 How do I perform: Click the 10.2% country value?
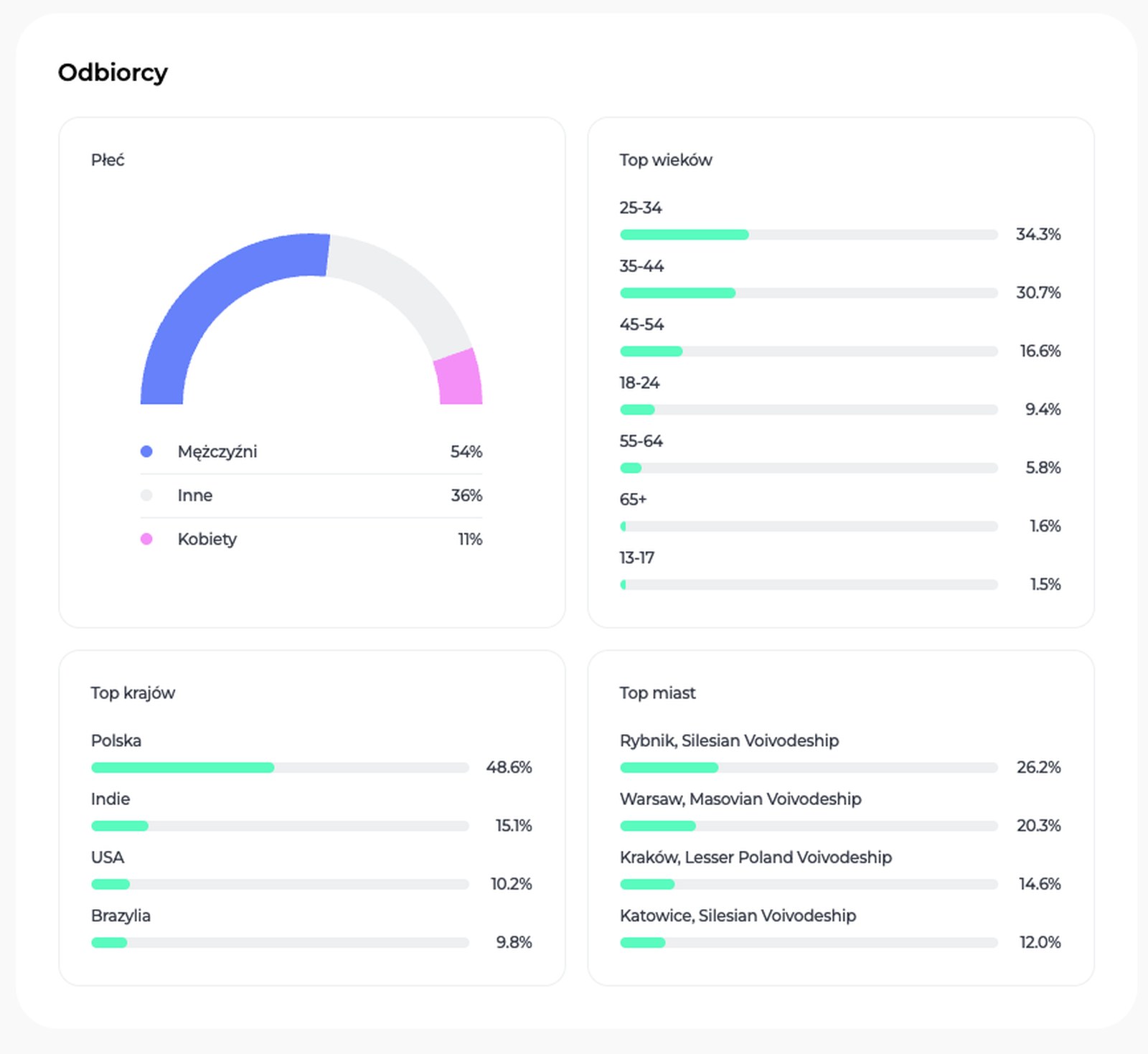[512, 883]
